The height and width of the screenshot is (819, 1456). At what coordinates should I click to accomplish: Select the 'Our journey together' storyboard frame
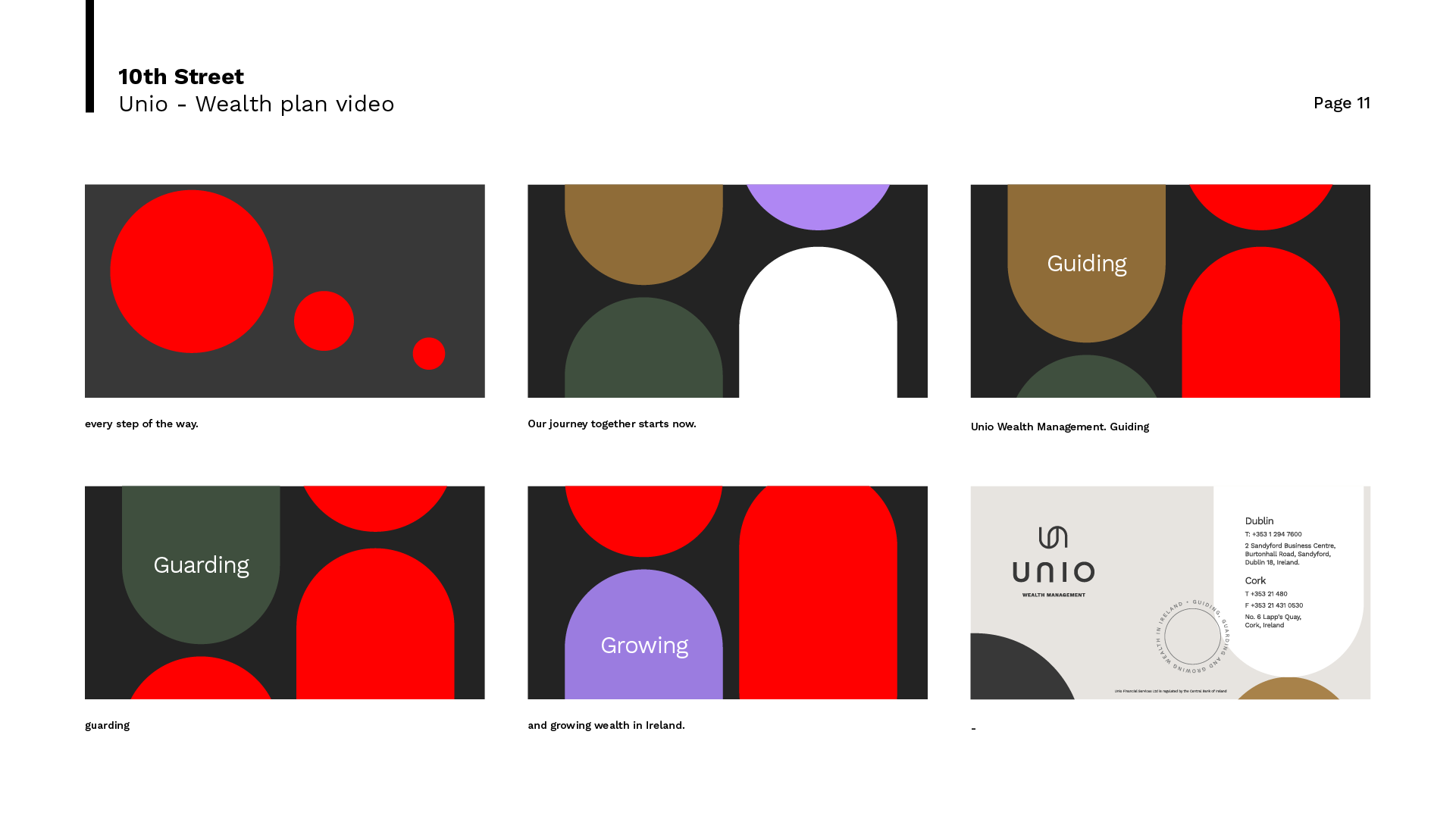click(728, 291)
